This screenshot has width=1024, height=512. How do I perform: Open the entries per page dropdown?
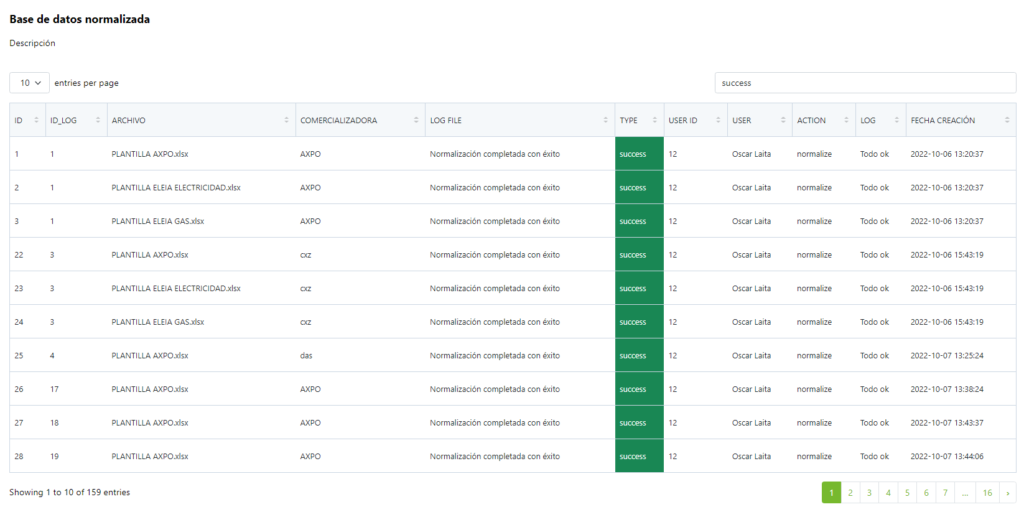29,83
